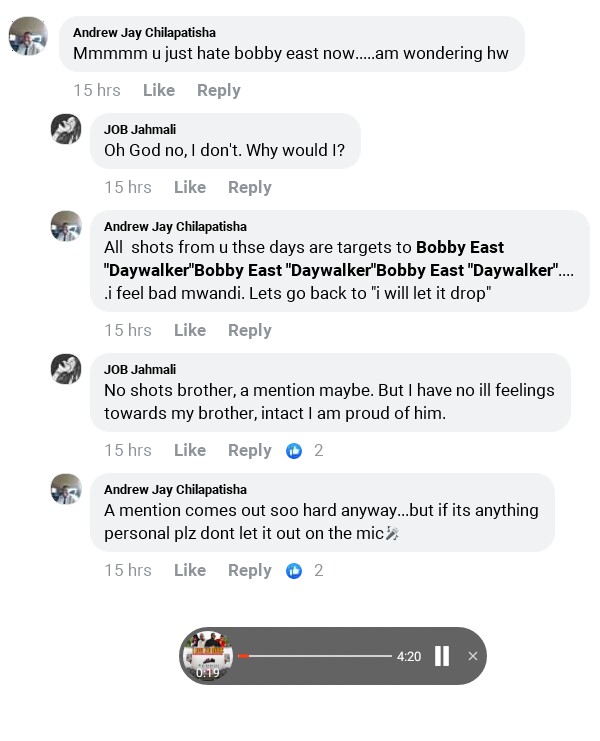Open JOB Jahmali's avatar on 'No shots brother' reply
This screenshot has height=741, width=600.
tap(67, 369)
